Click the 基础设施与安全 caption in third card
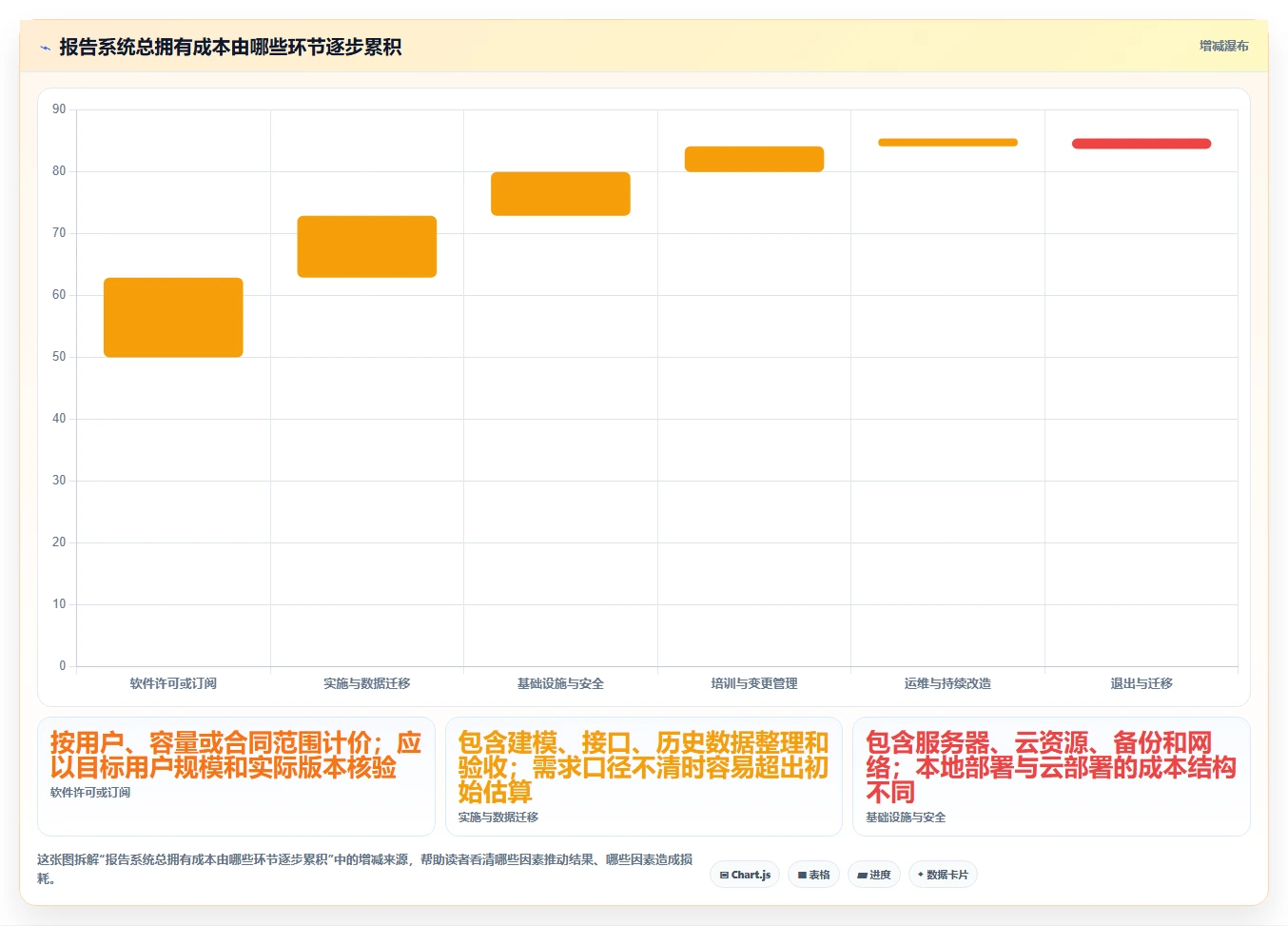The image size is (1288, 926). click(906, 818)
